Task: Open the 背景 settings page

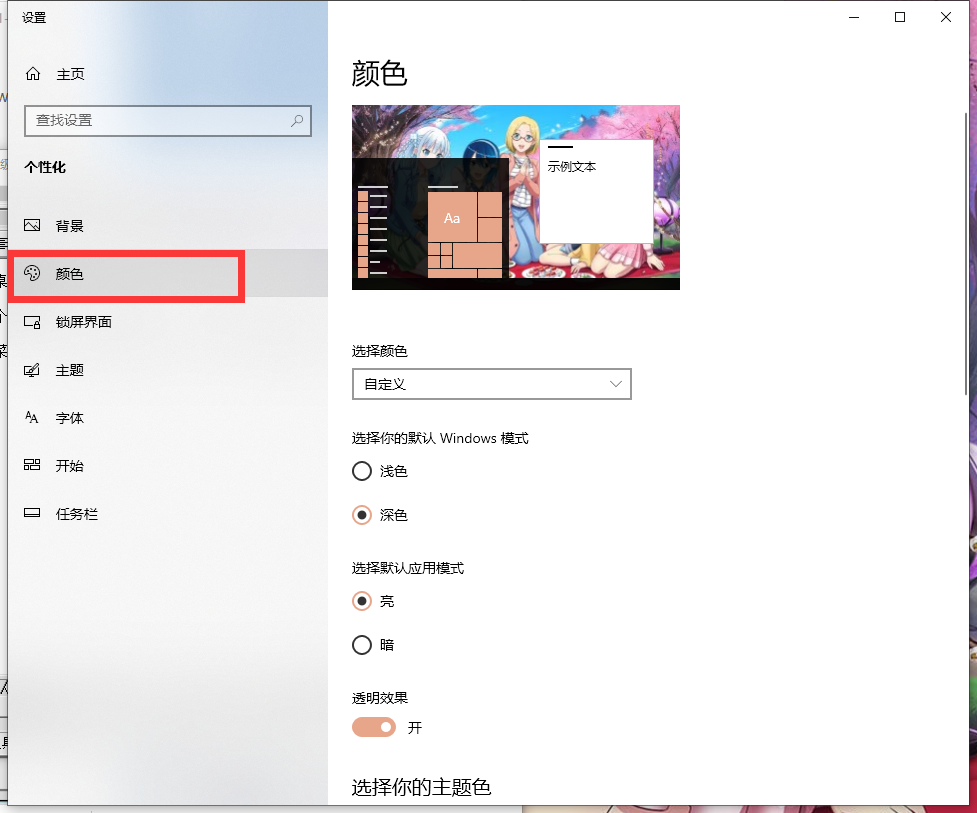Action: 168,226
